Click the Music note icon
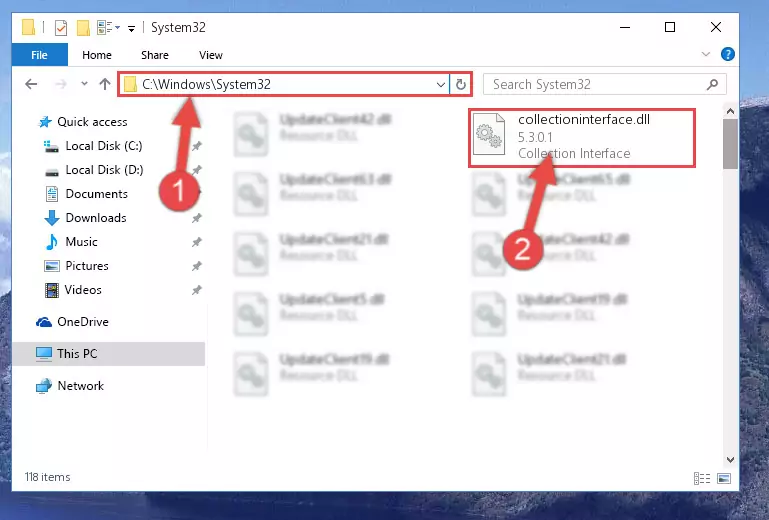 point(51,242)
